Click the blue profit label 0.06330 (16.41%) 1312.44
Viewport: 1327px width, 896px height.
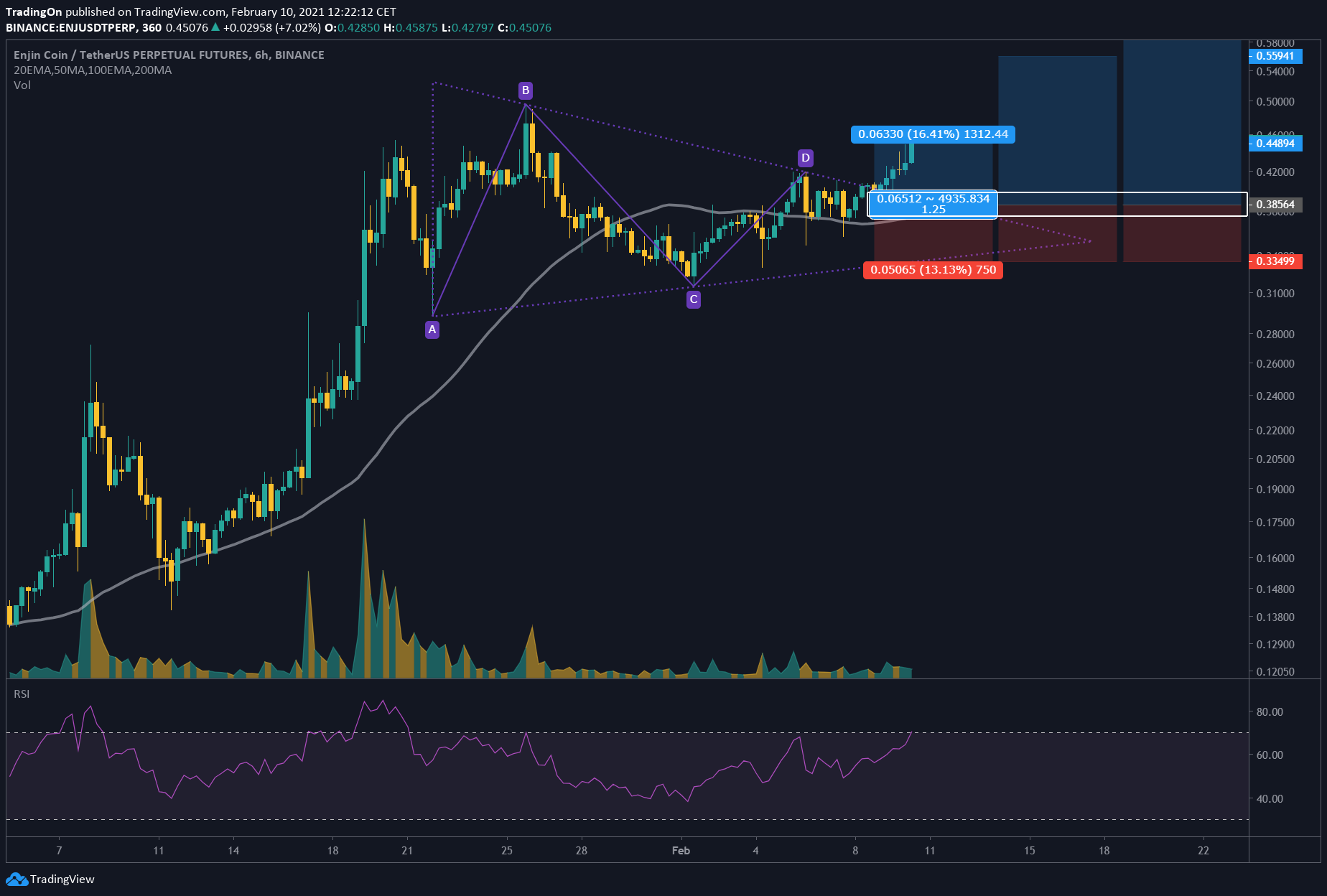coord(933,134)
